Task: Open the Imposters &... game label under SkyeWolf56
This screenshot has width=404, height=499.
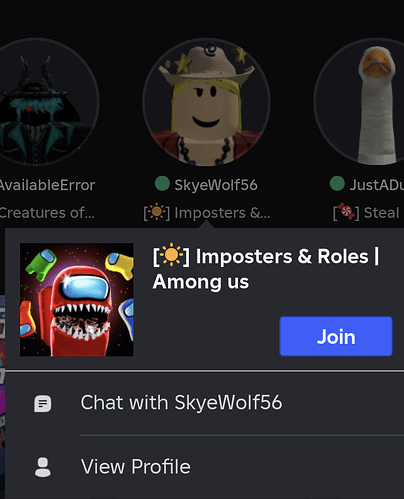Action: [207, 213]
